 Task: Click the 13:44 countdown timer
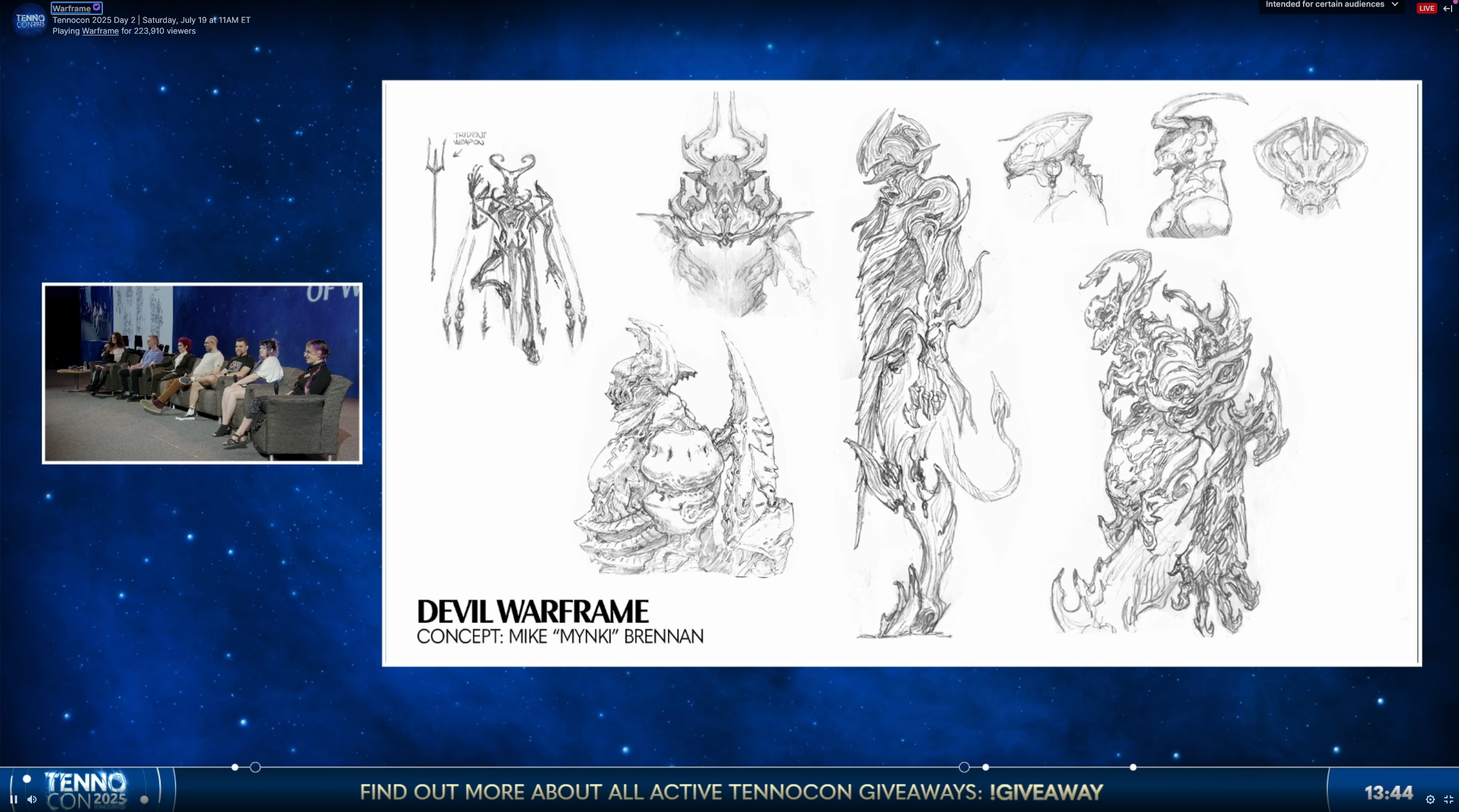point(1389,793)
